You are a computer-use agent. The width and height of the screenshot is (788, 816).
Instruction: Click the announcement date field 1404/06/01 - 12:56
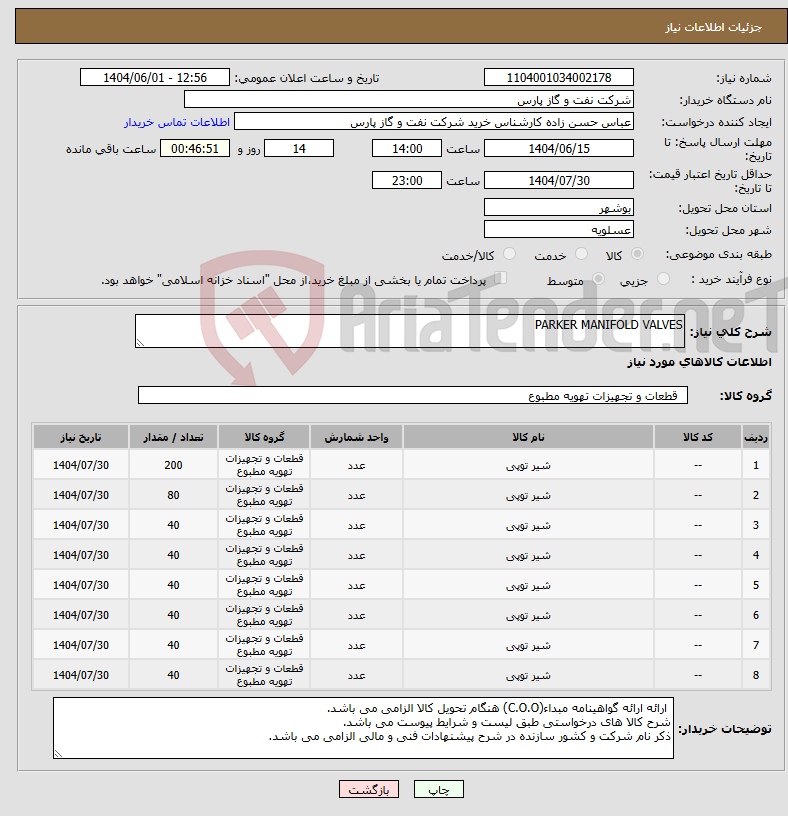(155, 78)
